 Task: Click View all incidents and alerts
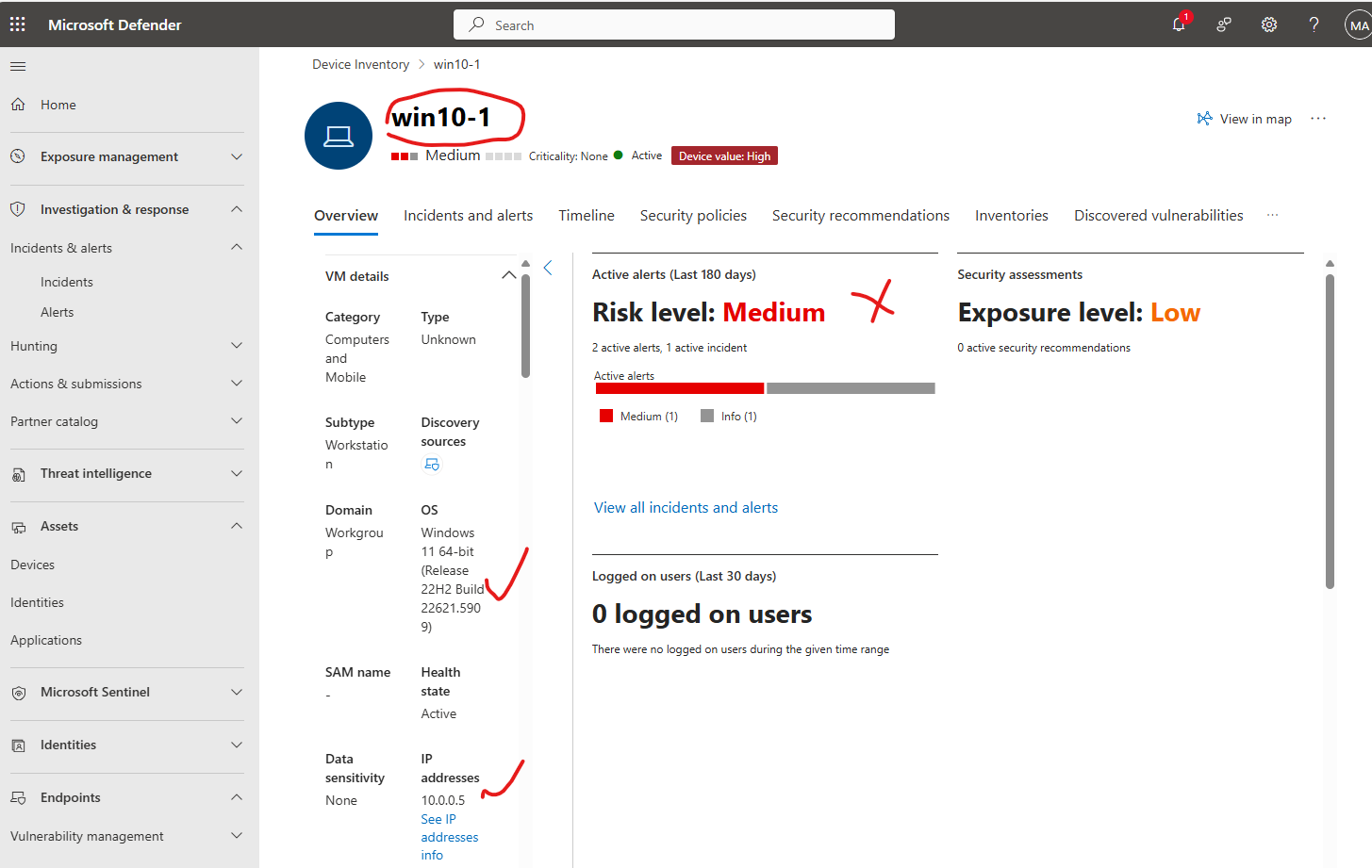coord(686,508)
